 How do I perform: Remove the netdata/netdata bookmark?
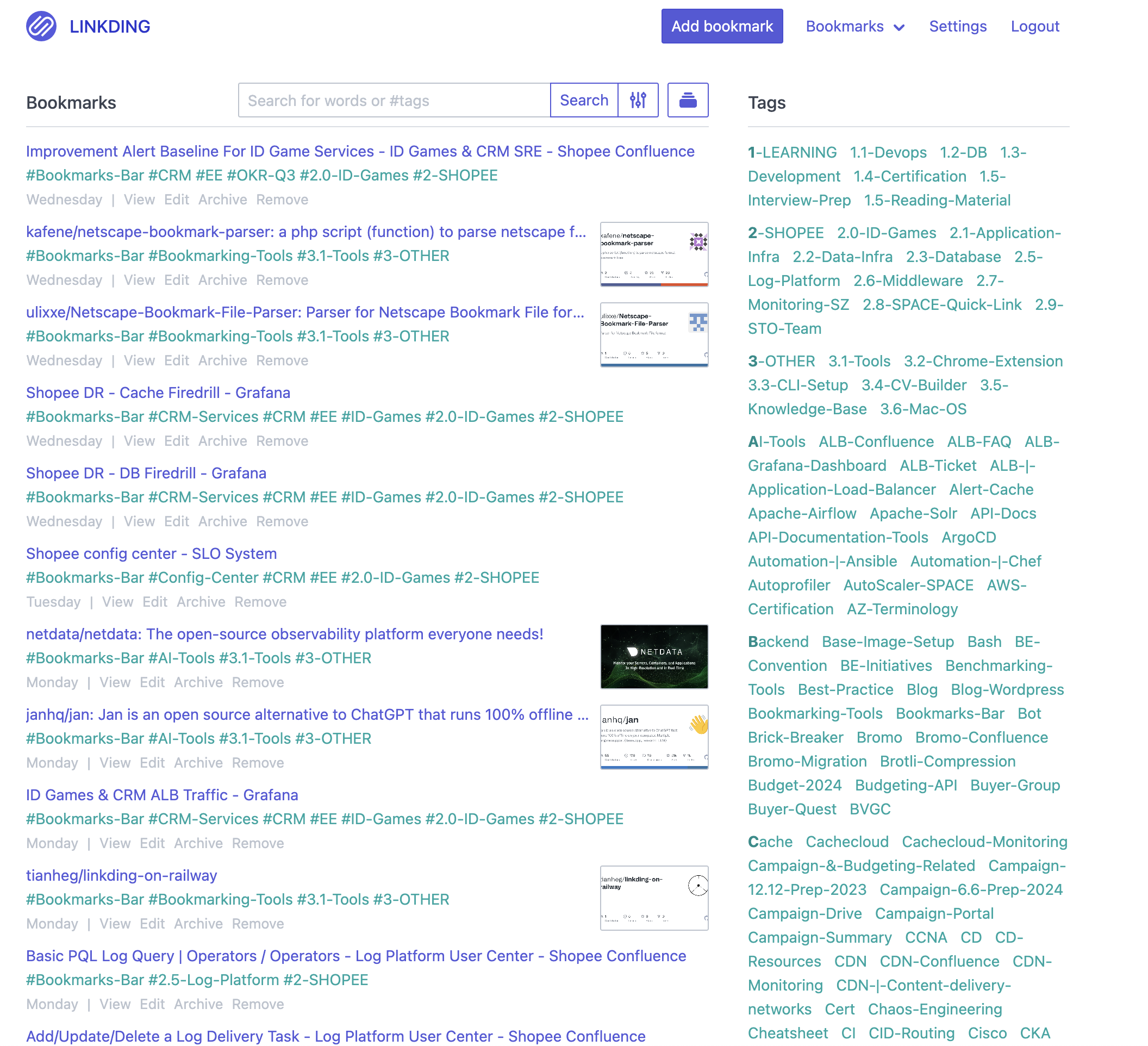point(258,682)
